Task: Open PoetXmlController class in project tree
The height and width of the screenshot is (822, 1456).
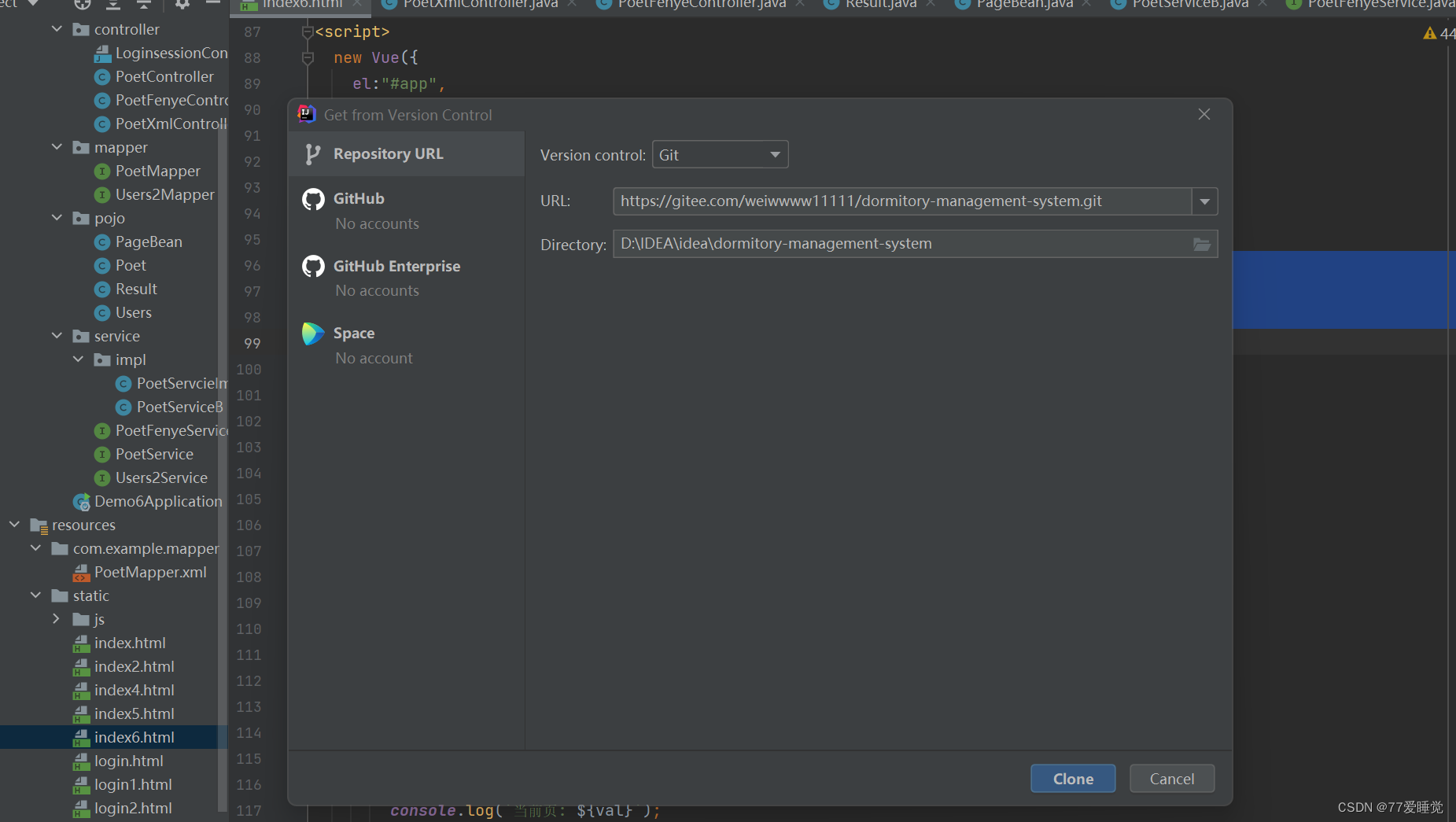Action: point(161,123)
